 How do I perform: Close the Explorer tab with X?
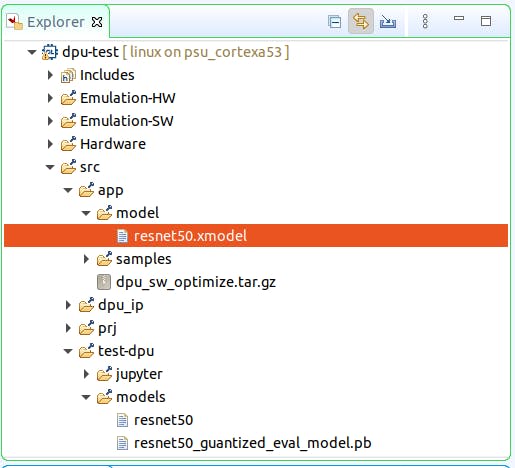97,22
